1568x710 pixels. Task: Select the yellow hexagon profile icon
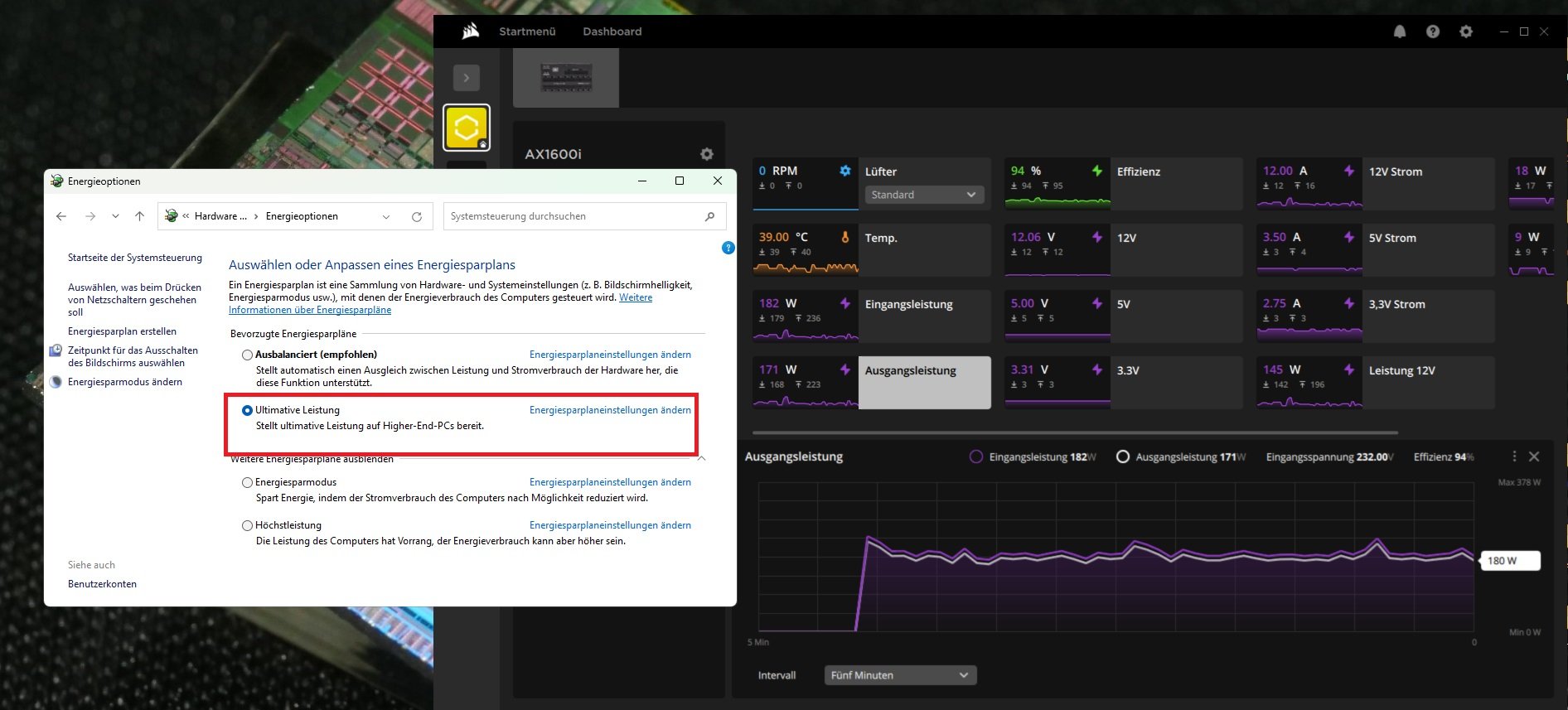click(x=467, y=128)
